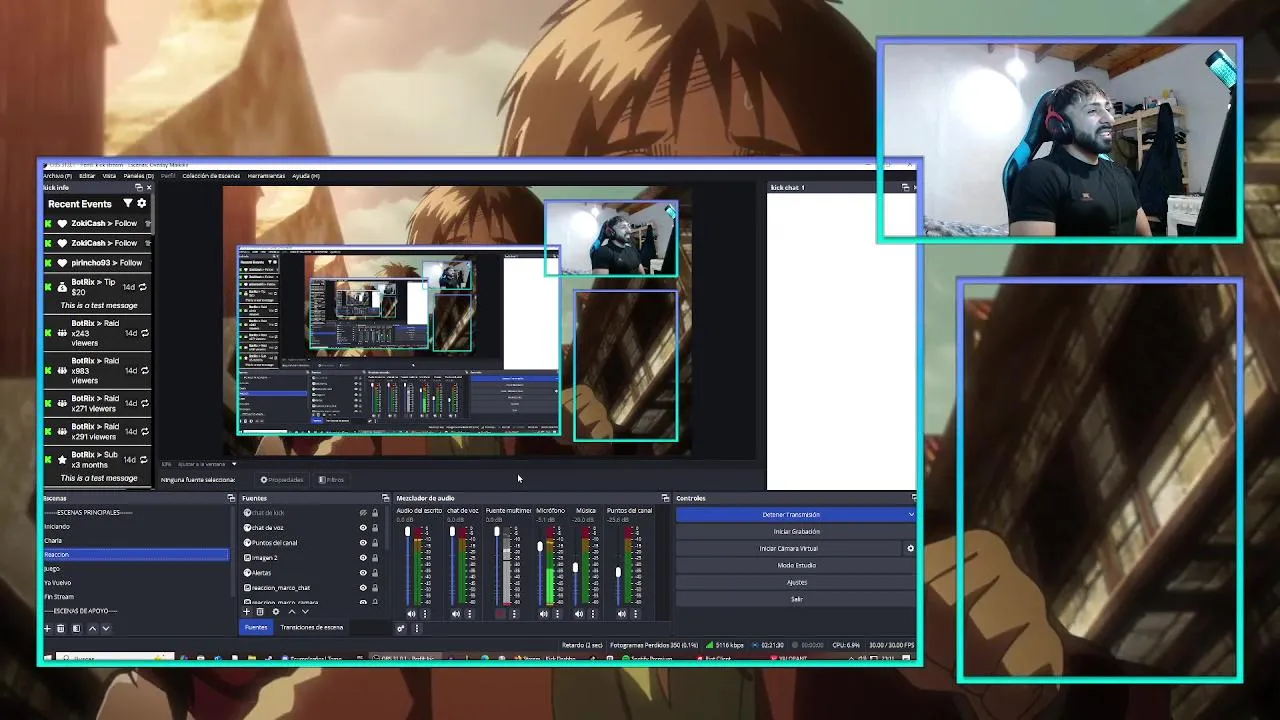
Task: Open the Recent Events filter icon
Action: click(x=127, y=203)
